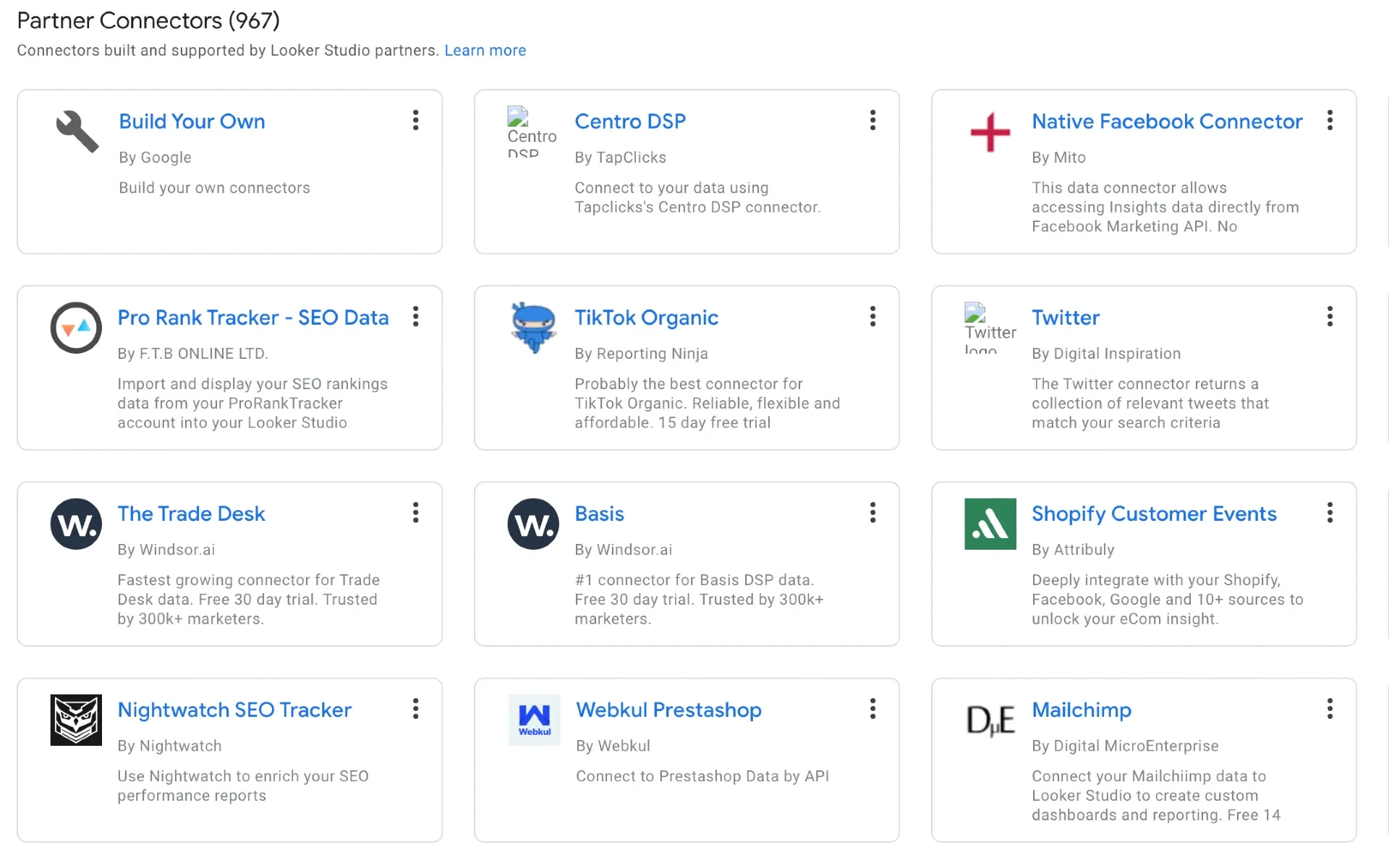Open the Native Facebook Connector details

(1166, 122)
